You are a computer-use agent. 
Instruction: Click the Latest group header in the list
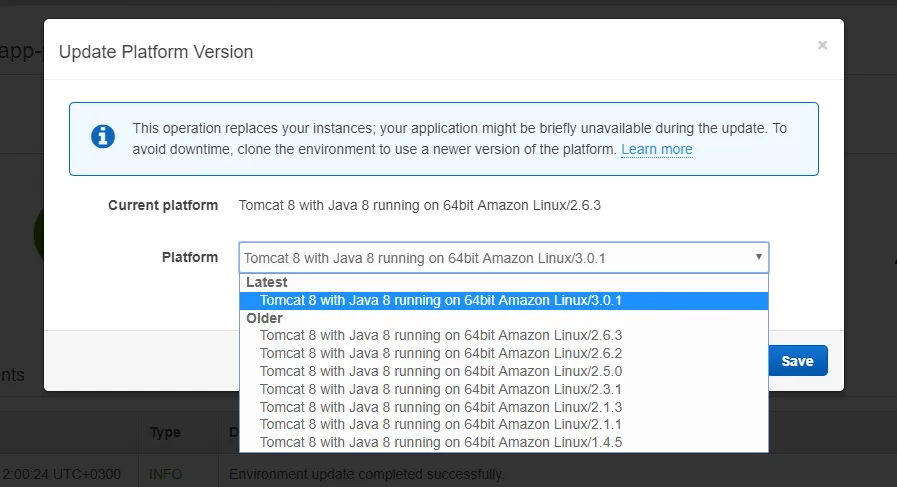(267, 283)
